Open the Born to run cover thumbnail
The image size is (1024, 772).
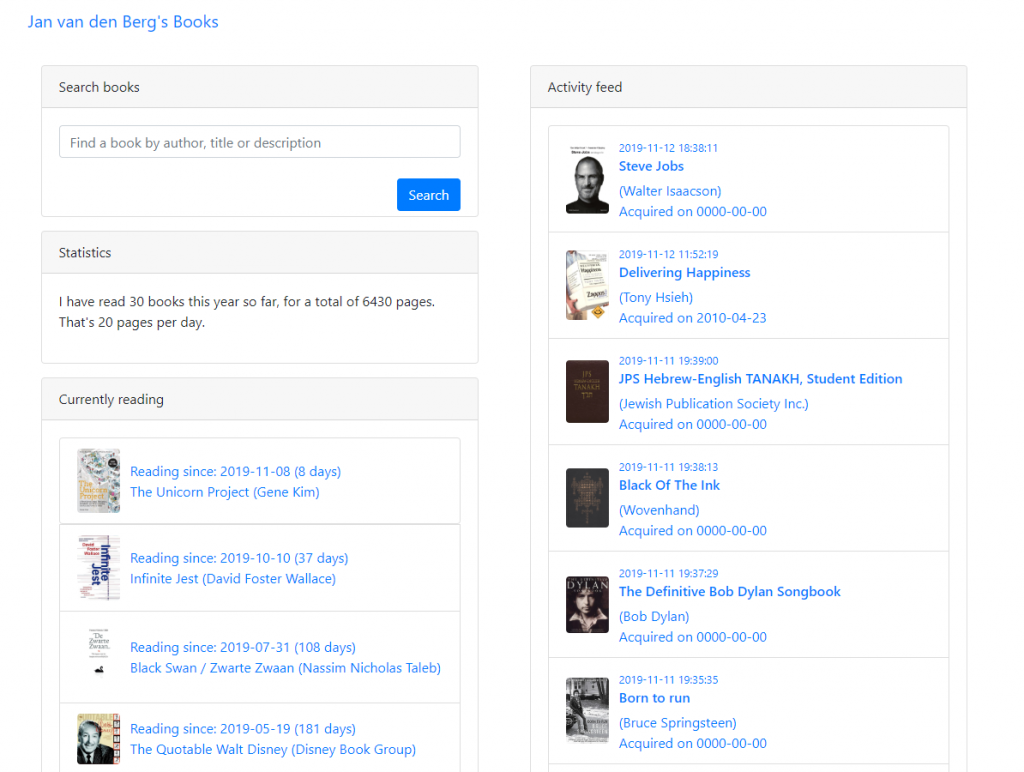click(x=587, y=710)
